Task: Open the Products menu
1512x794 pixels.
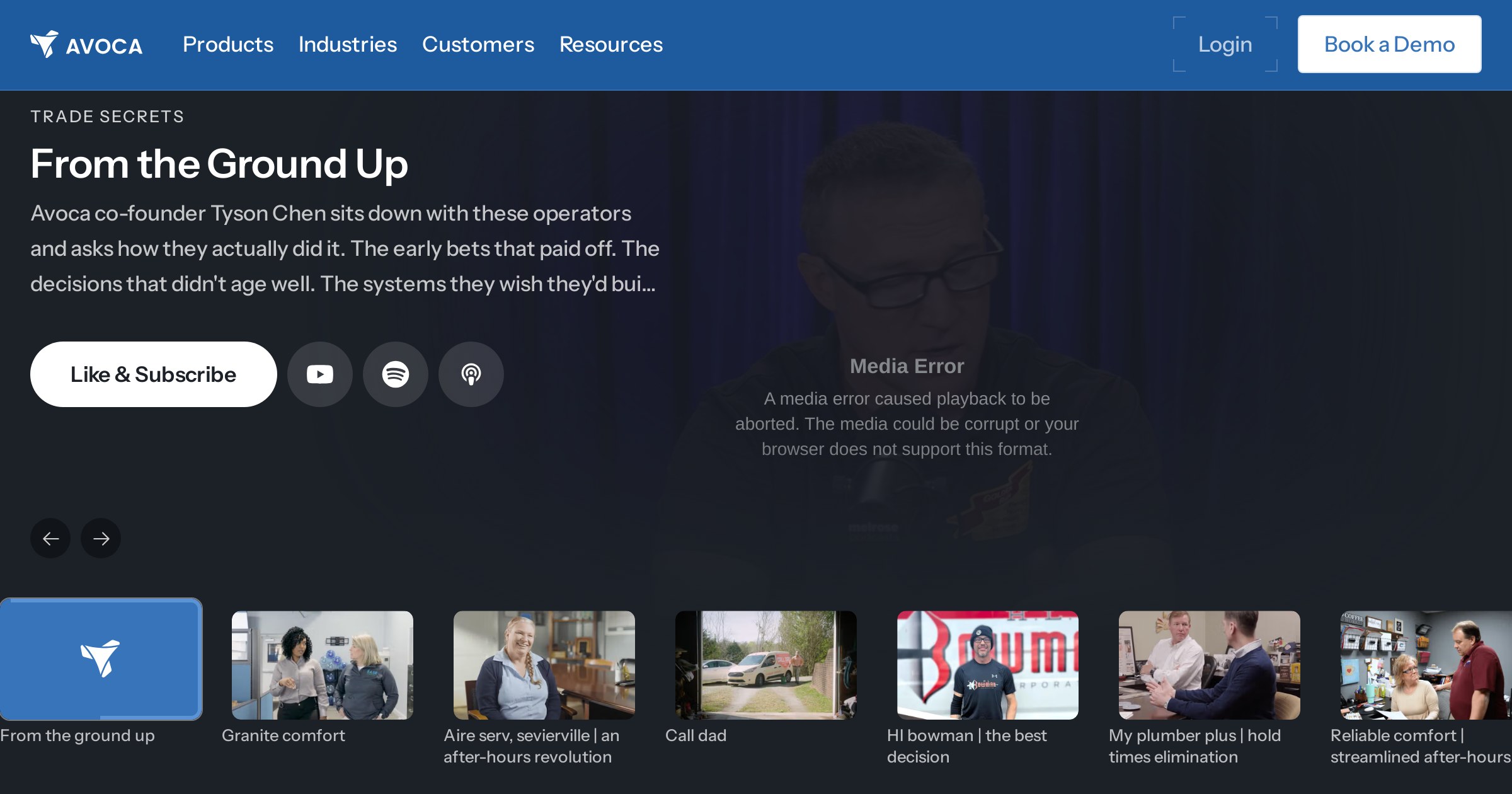Action: (228, 45)
